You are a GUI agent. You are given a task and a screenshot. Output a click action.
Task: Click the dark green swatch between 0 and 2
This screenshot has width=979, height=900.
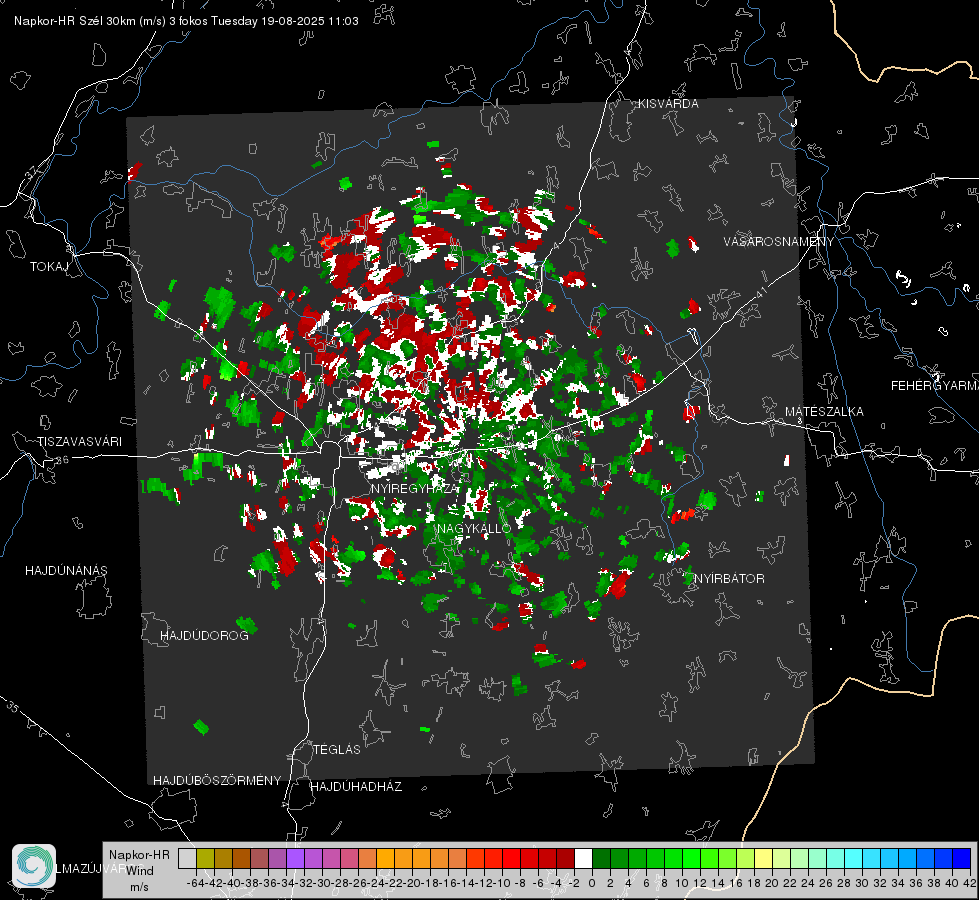[601, 858]
